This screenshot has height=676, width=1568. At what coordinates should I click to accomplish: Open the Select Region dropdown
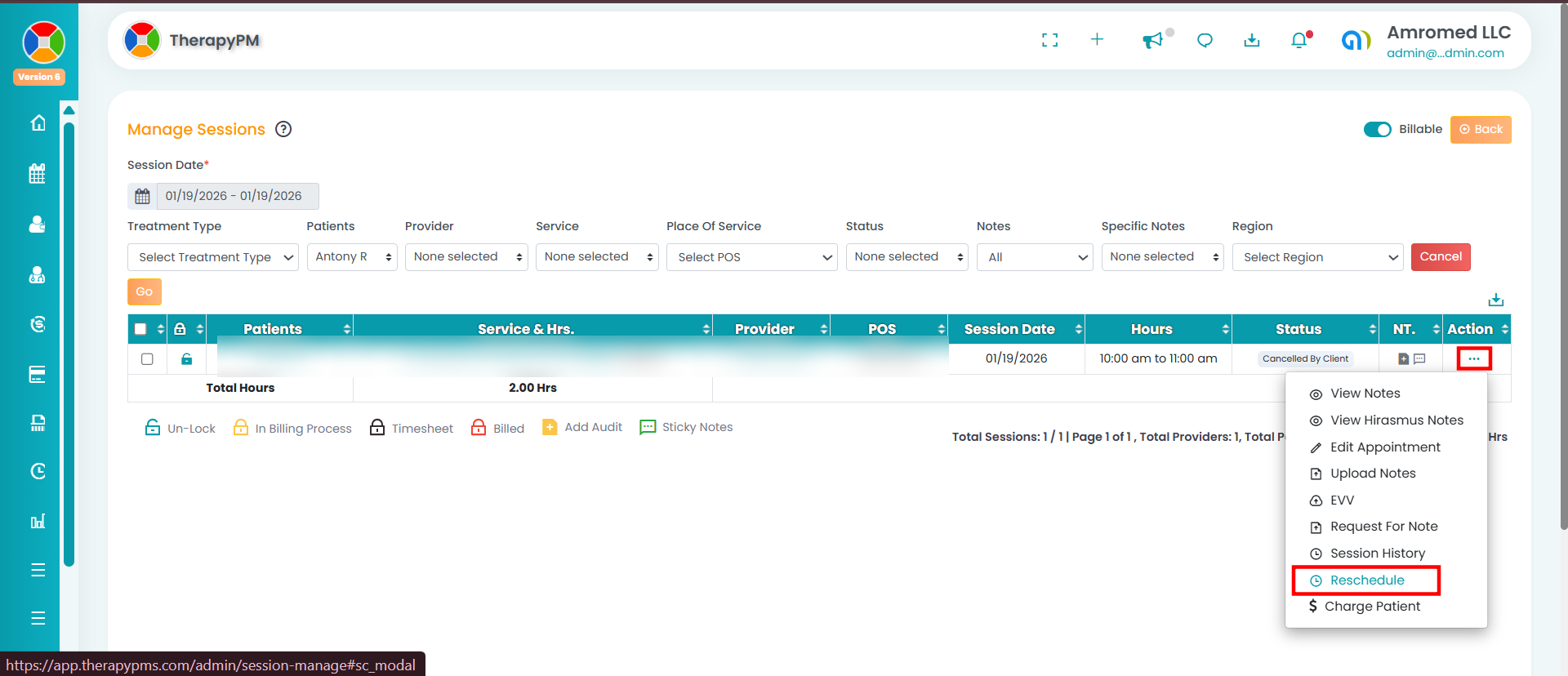point(1318,257)
